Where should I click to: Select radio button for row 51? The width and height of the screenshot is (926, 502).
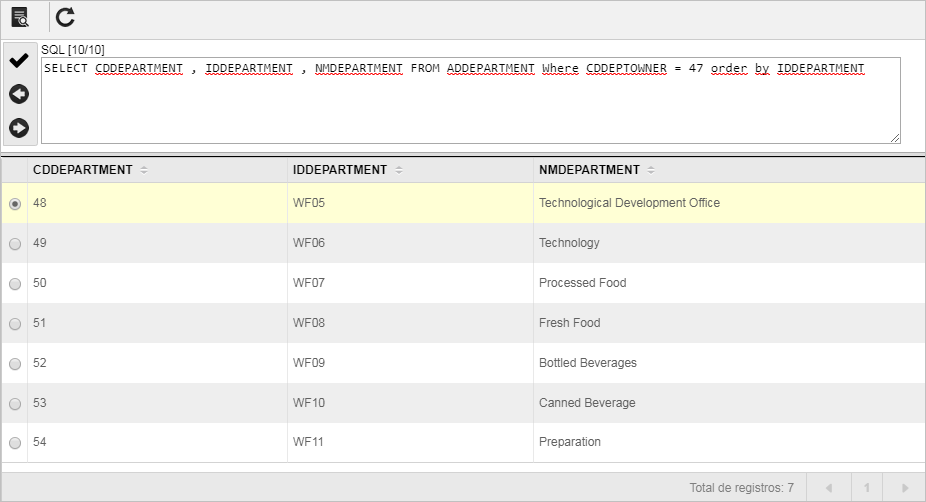click(15, 324)
